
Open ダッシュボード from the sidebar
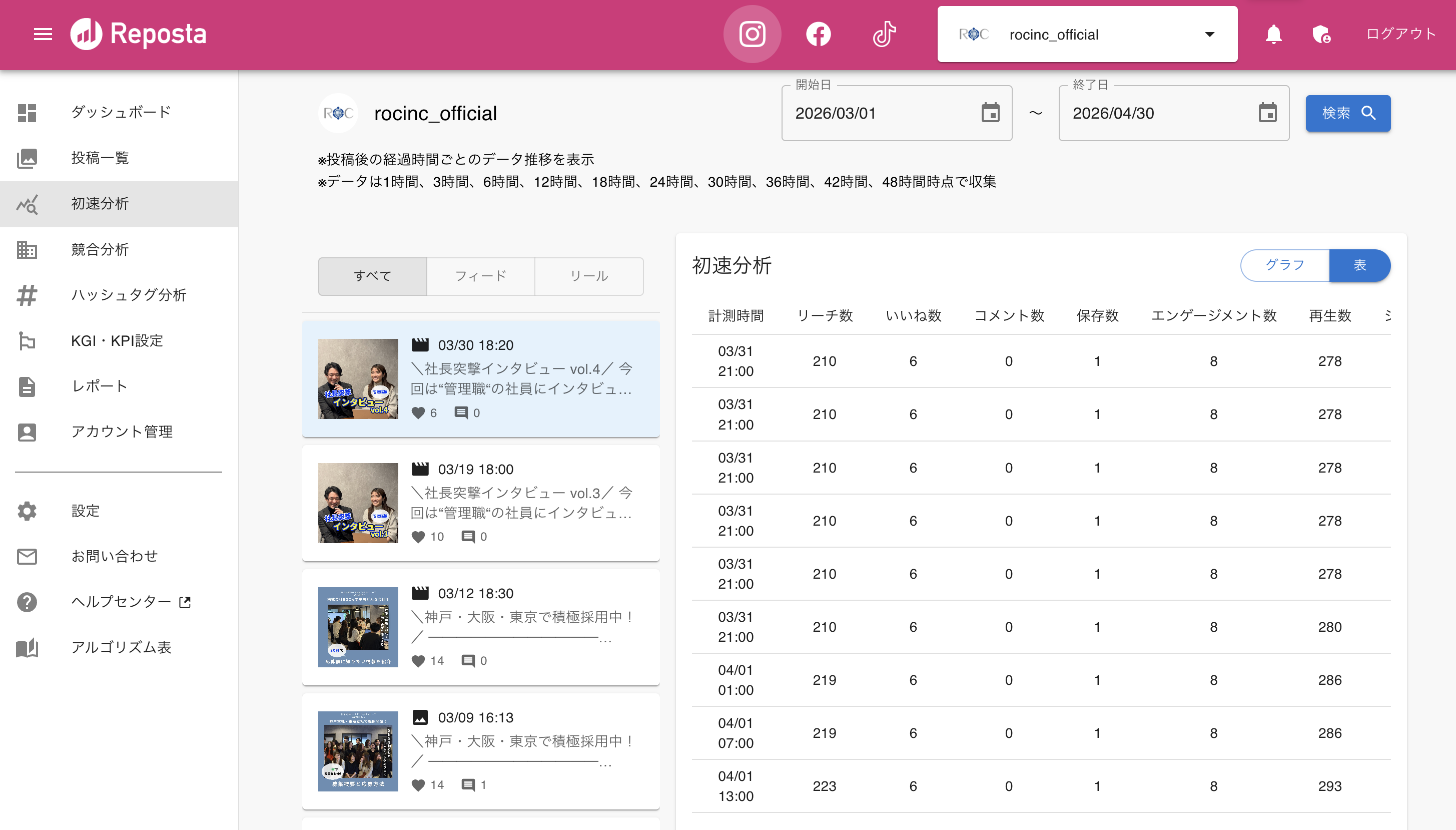[121, 112]
